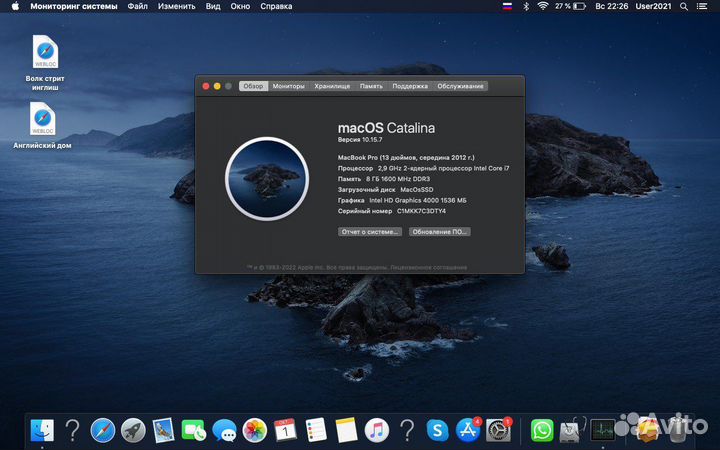Open Spotlight search magnifier
The width and height of the screenshot is (720, 450).
point(684,6)
